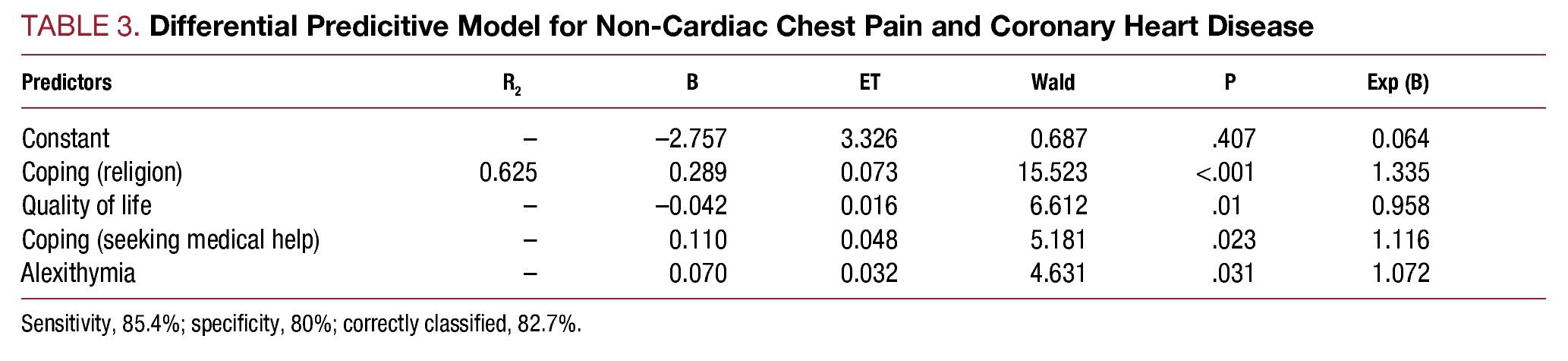Screen dimensions: 1568x361
Task: Click the "Coping (religion)" row label
Action: point(102,173)
